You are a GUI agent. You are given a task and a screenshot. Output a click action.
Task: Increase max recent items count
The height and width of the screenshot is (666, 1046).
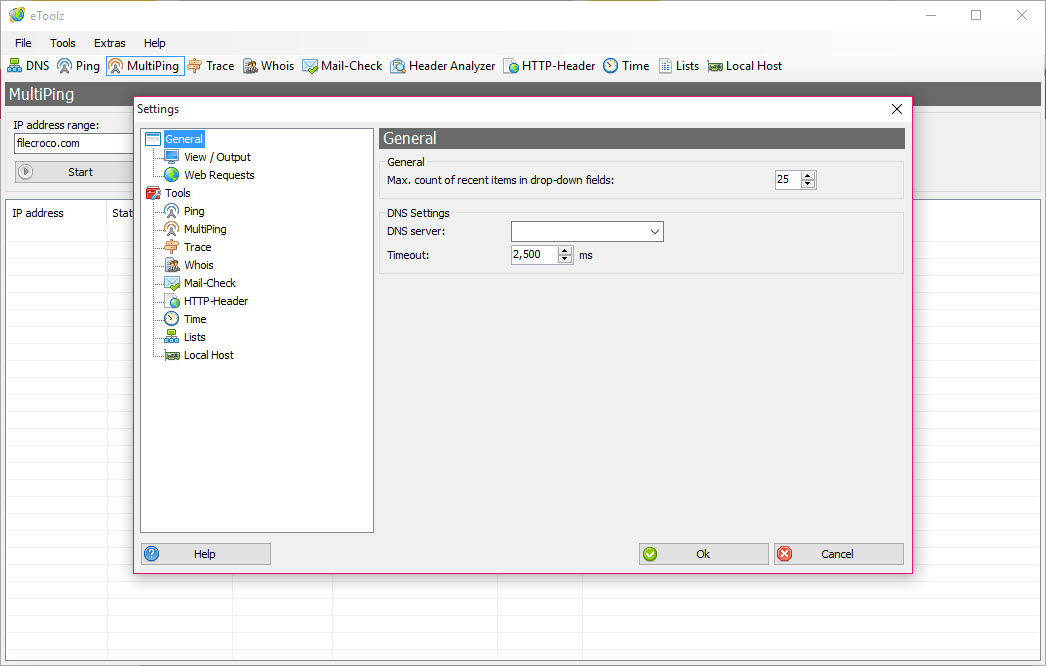coord(809,175)
